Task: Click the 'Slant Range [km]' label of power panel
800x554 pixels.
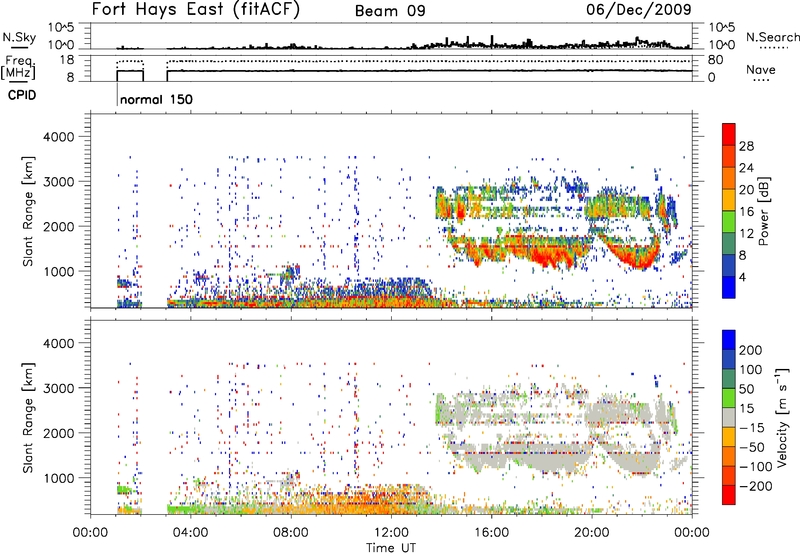Action: pos(28,211)
